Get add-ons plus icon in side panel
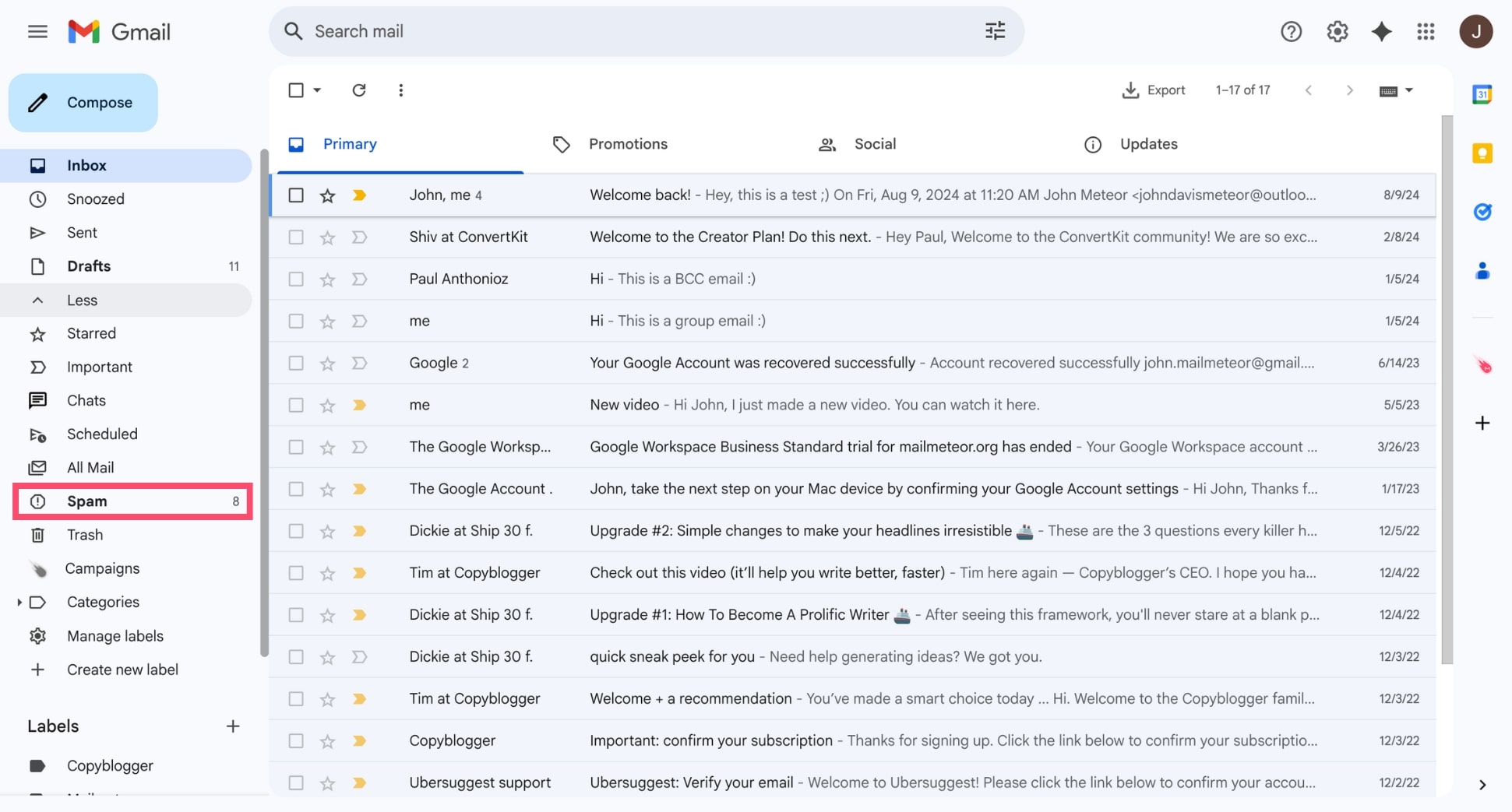 tap(1482, 424)
